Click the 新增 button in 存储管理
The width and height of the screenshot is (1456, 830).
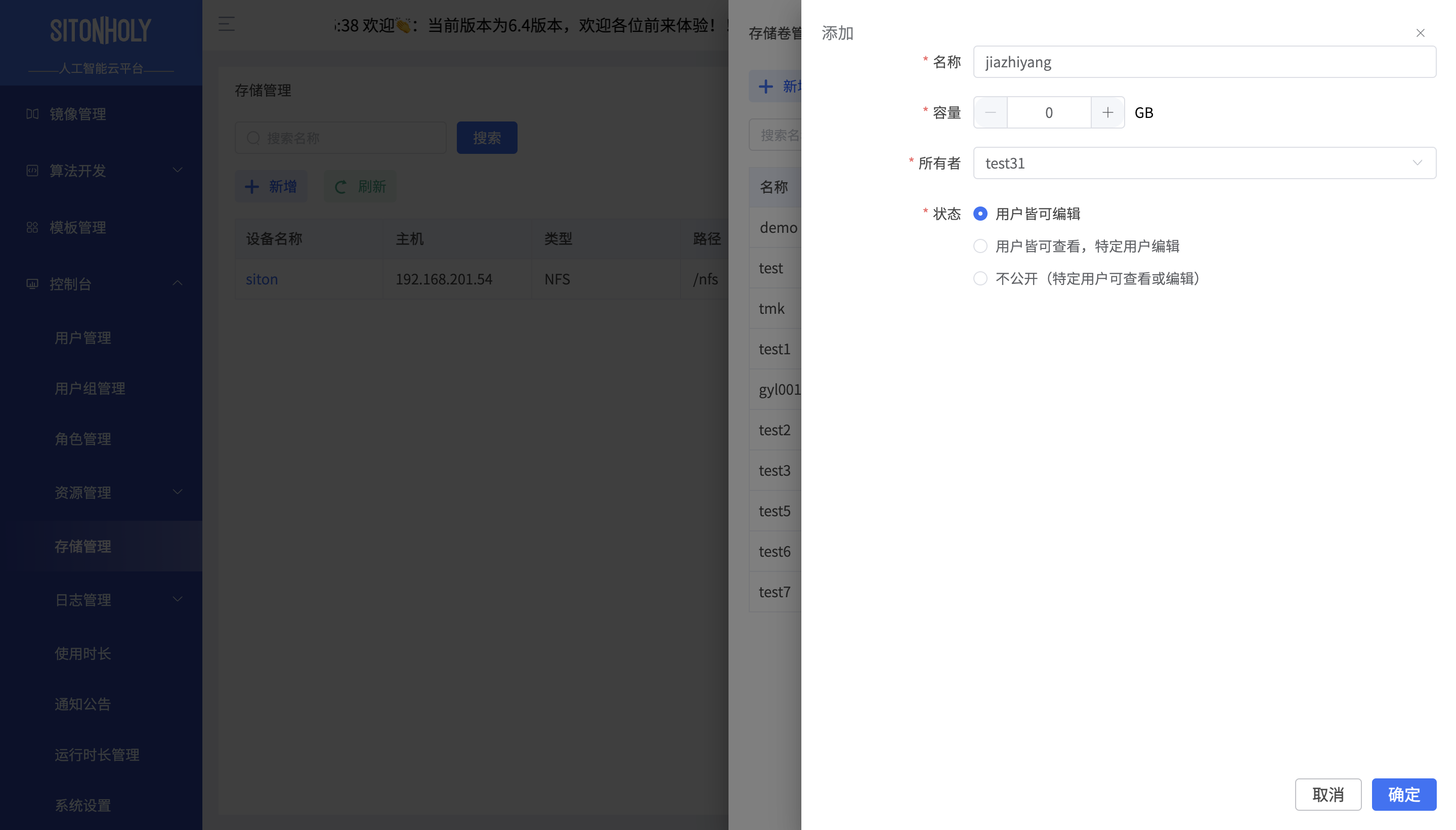pos(271,186)
